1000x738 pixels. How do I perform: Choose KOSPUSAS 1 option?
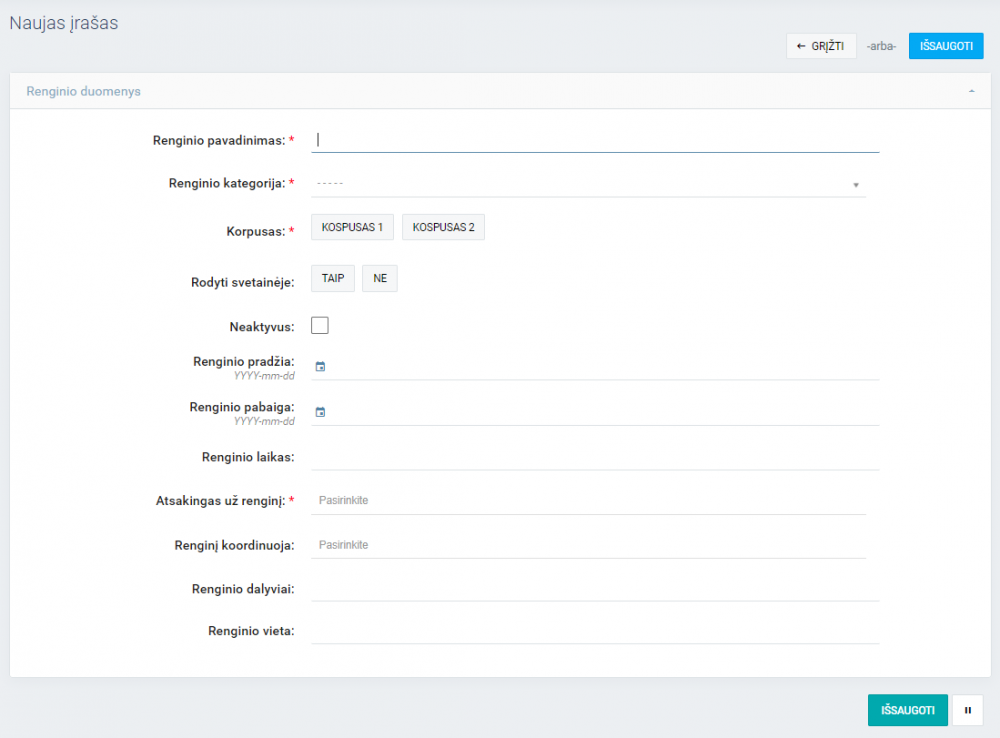coord(352,227)
